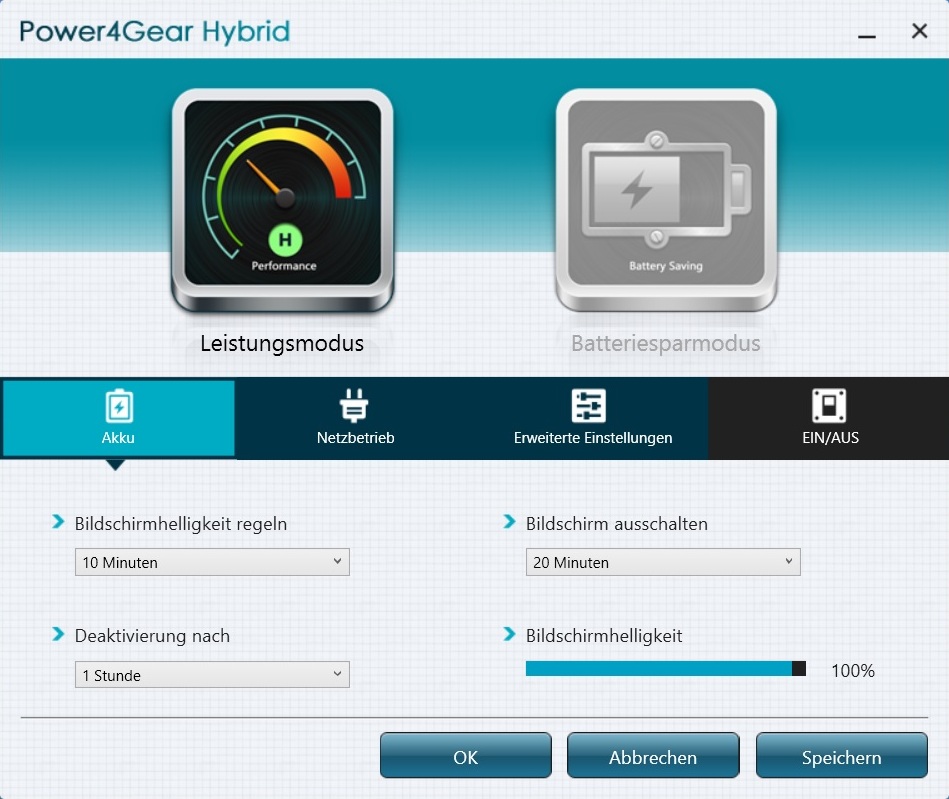Open the Akku tab
The image size is (949, 799).
pyautogui.click(x=118, y=418)
